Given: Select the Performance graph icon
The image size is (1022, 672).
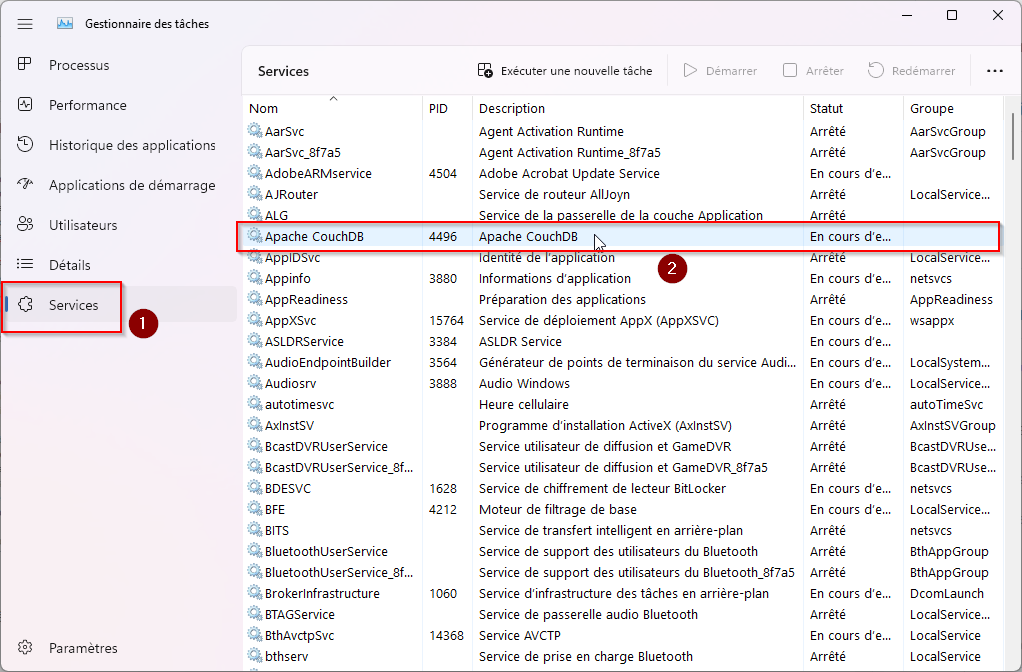Looking at the screenshot, I should coord(25,104).
